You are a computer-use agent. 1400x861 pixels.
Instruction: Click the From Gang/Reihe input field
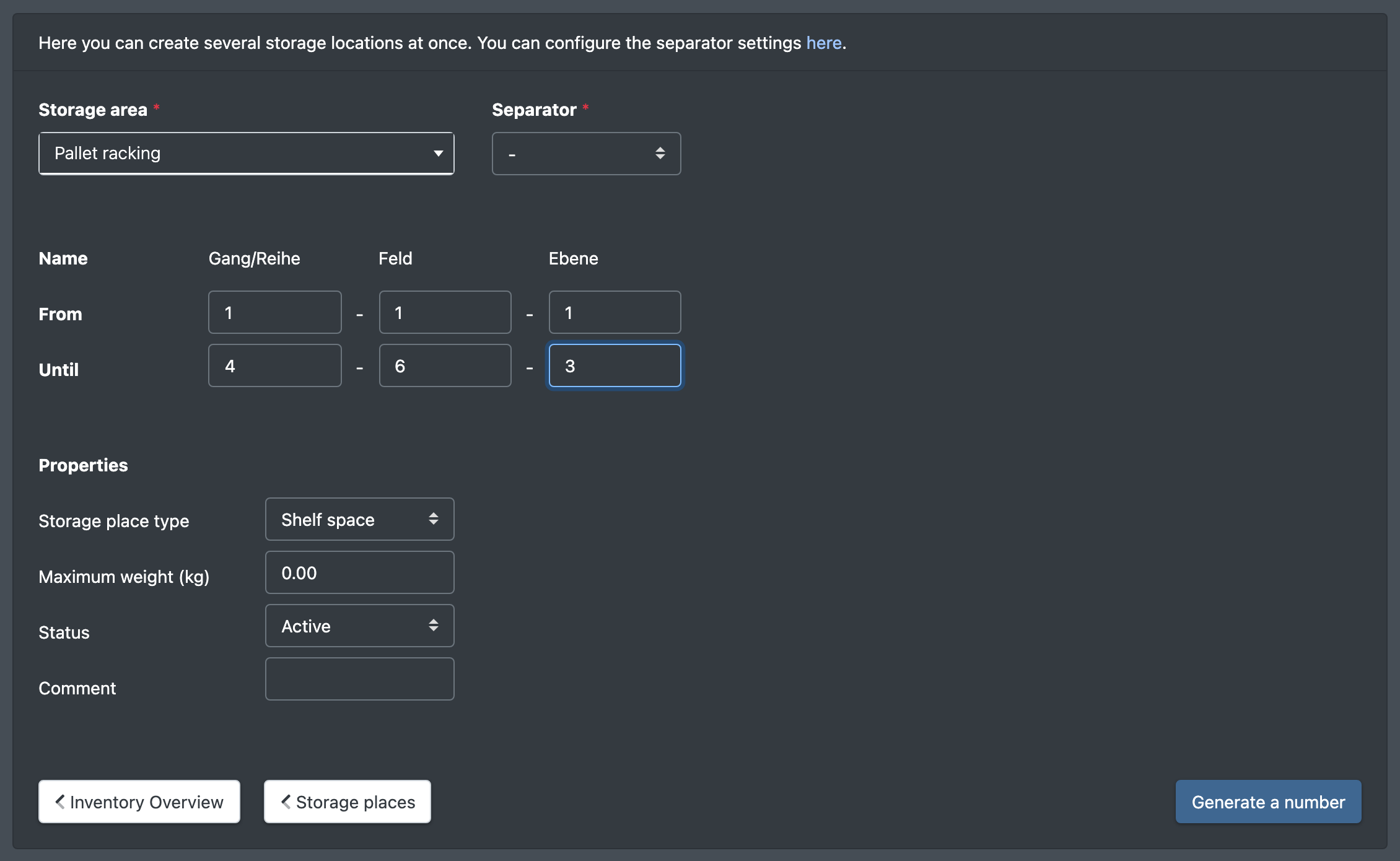tap(274, 312)
